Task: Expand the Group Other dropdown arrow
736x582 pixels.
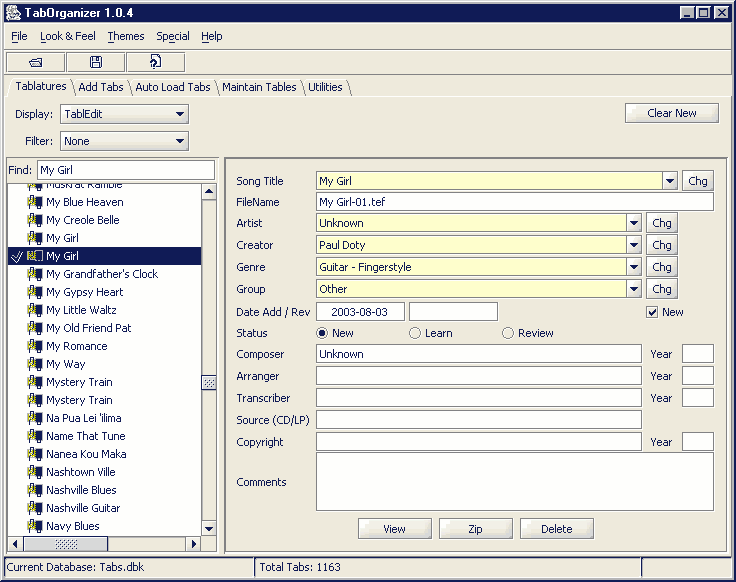Action: 634,289
